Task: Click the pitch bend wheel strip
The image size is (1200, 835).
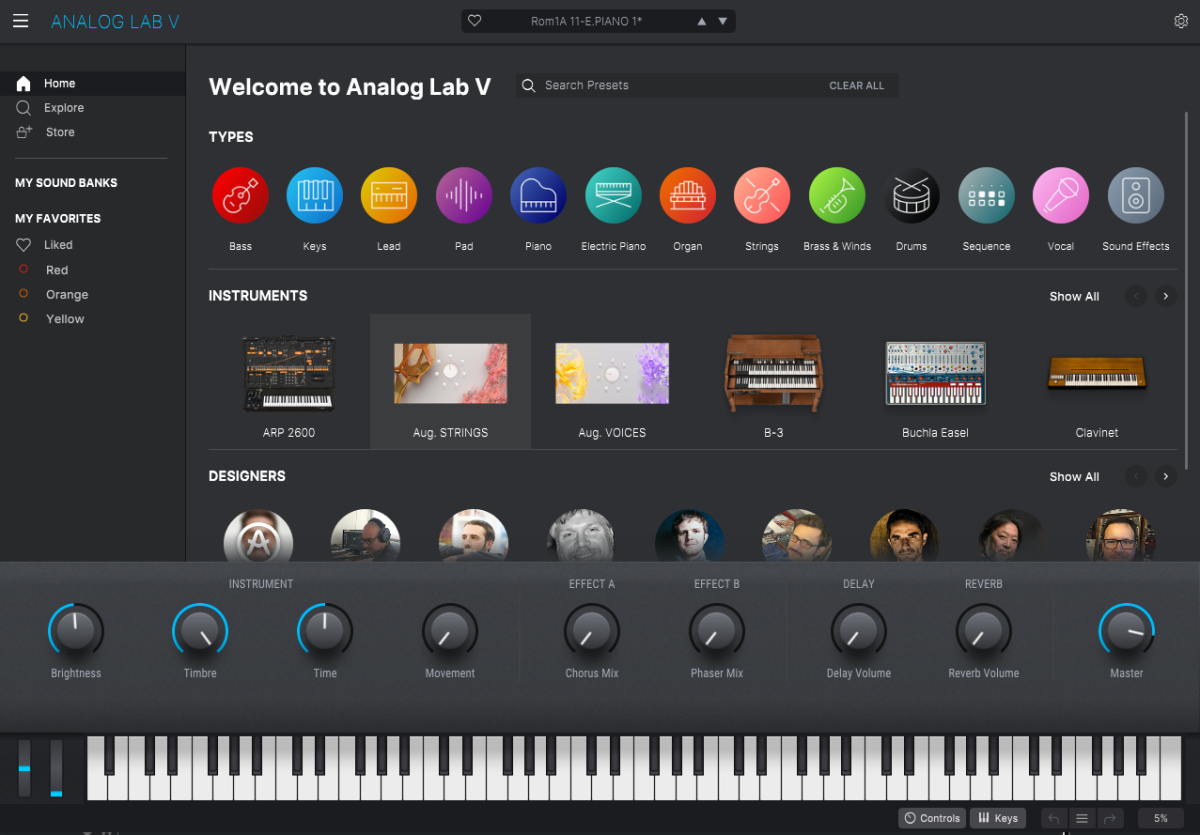Action: [x=24, y=768]
